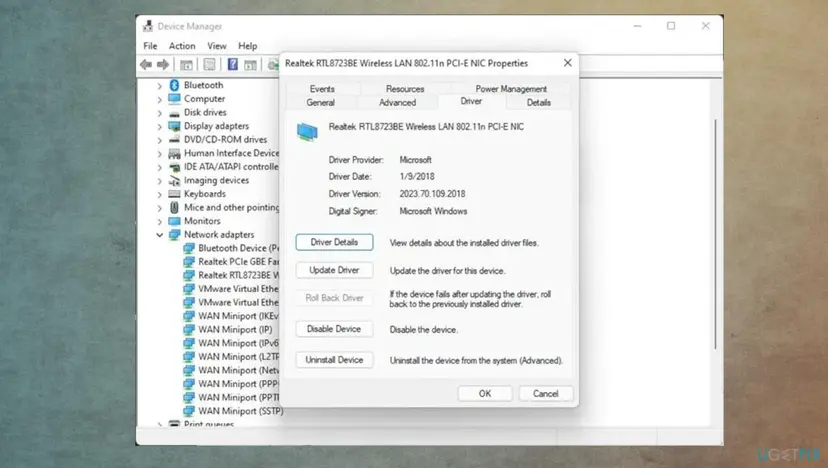828x468 pixels.
Task: Click the Mice and other pointing devices icon
Action: tap(174, 208)
